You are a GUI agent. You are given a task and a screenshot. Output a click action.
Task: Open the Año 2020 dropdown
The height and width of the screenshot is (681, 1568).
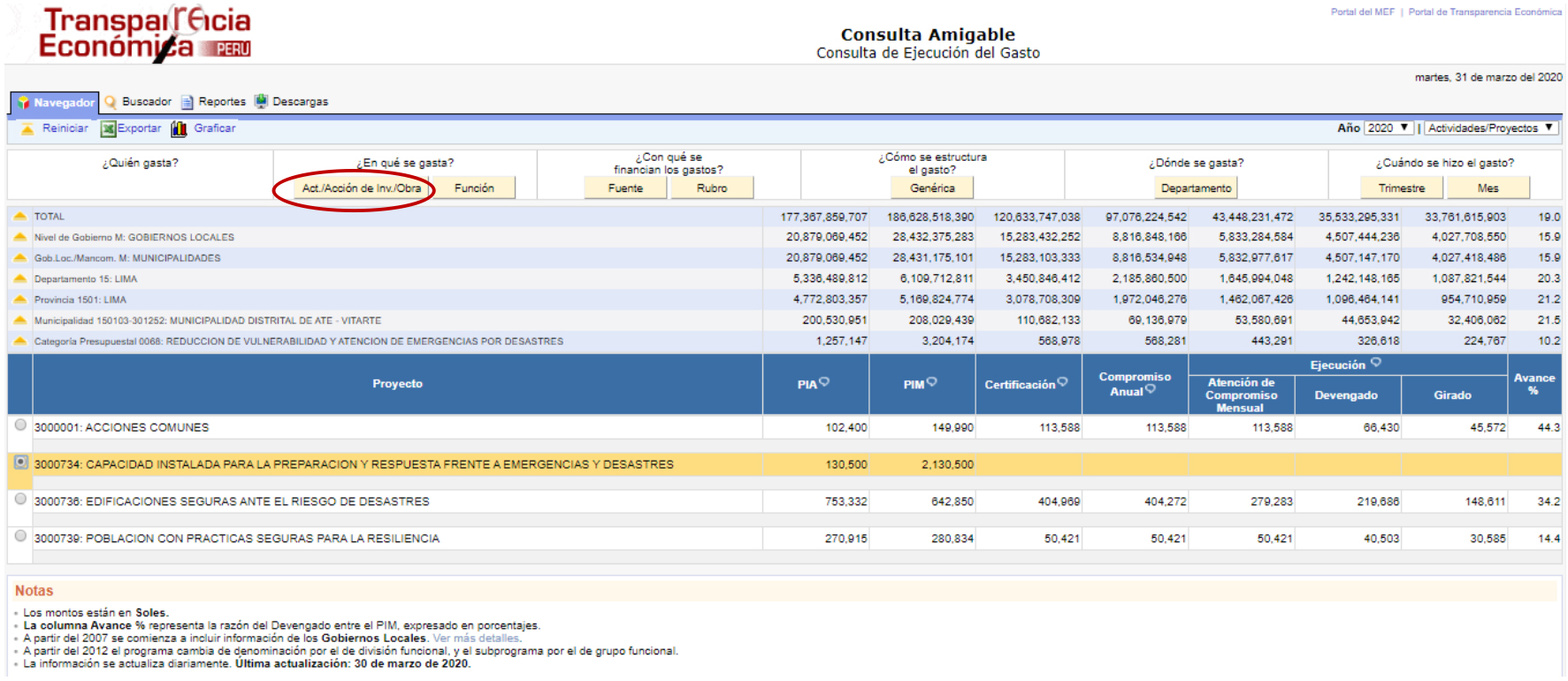(1388, 128)
